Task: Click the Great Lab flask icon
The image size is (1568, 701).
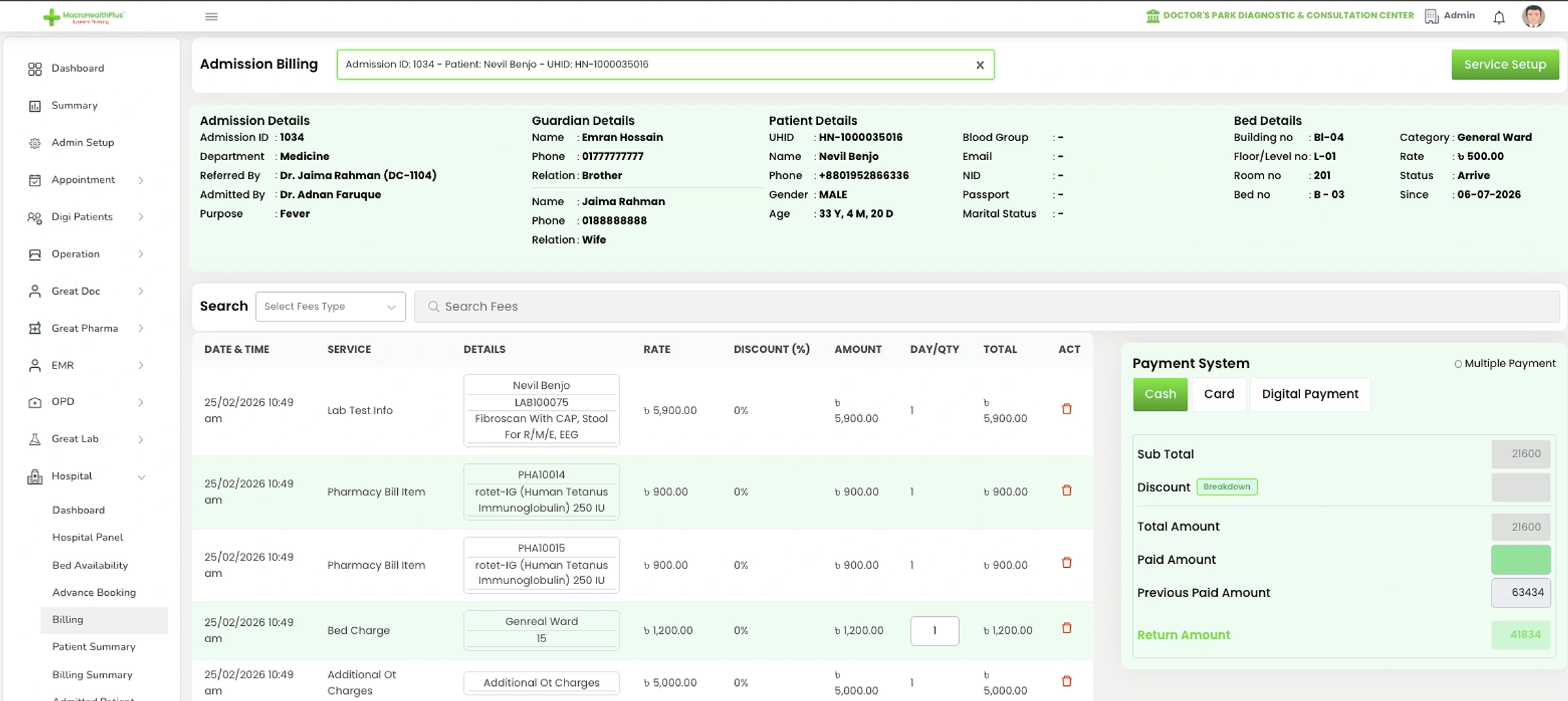Action: (35, 440)
